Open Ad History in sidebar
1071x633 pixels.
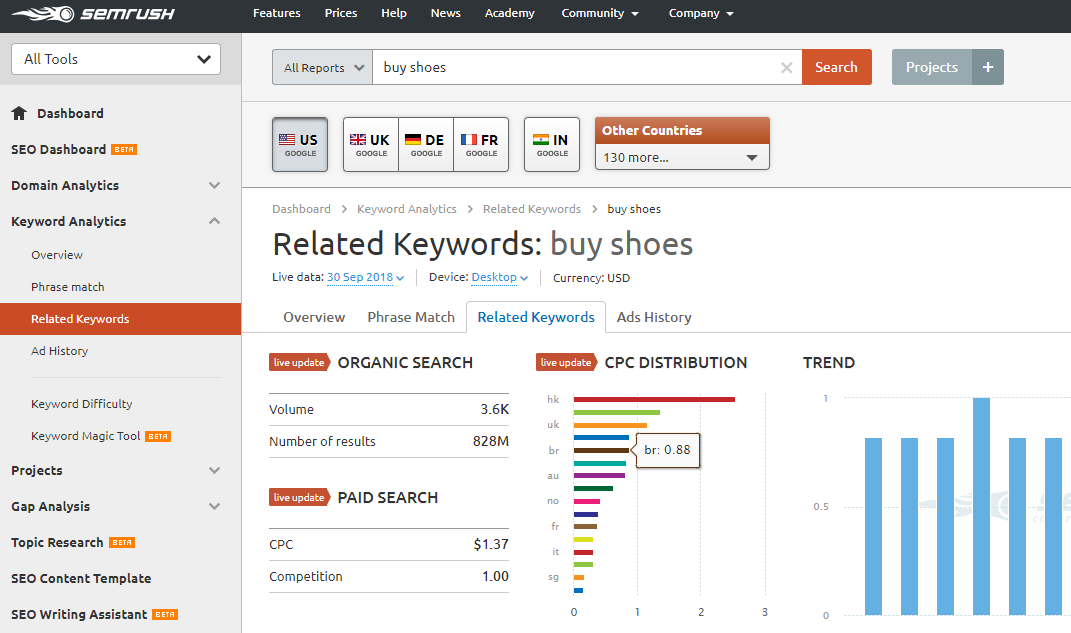click(x=59, y=351)
